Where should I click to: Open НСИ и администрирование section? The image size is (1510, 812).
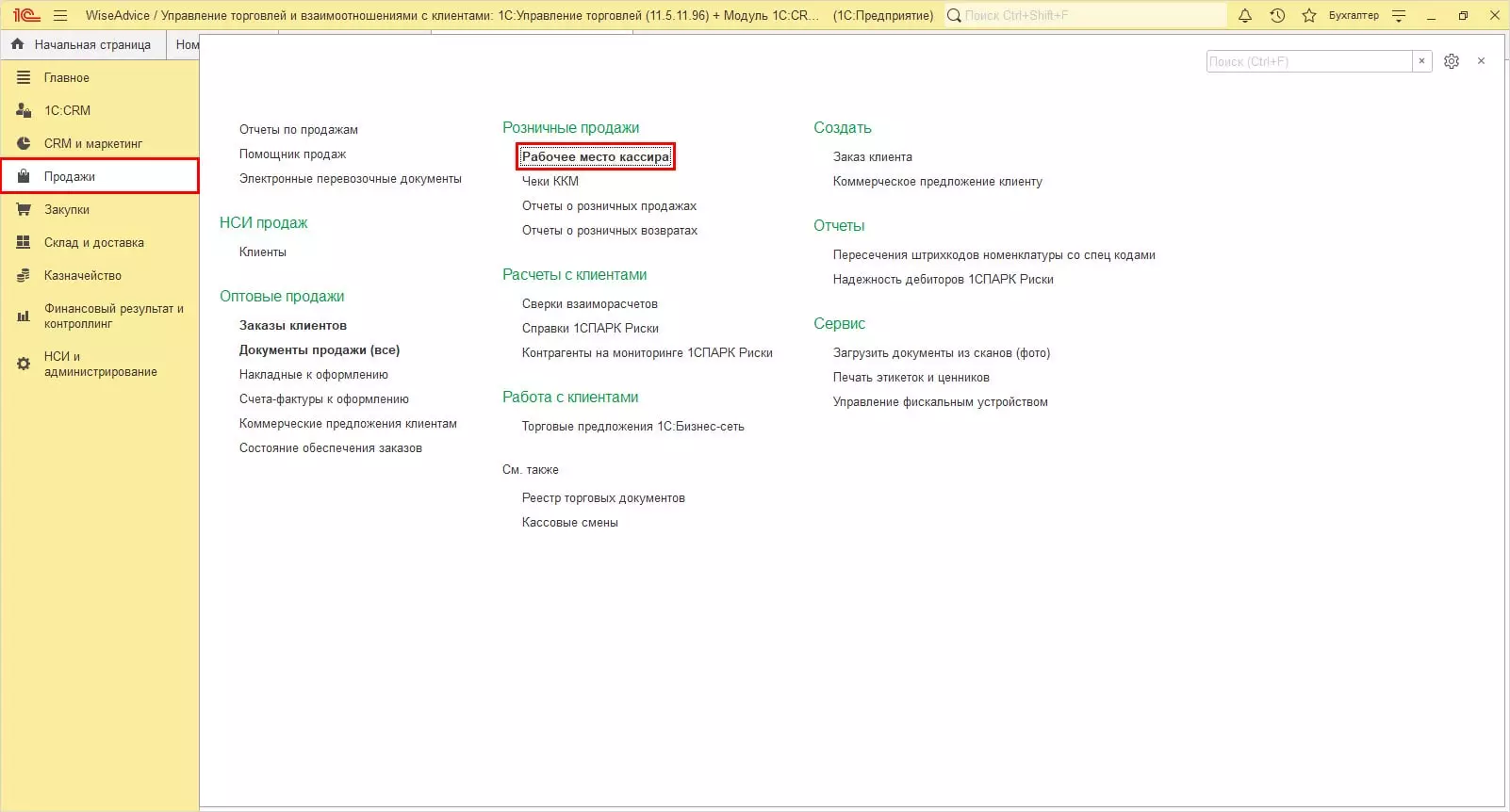pyautogui.click(x=99, y=364)
